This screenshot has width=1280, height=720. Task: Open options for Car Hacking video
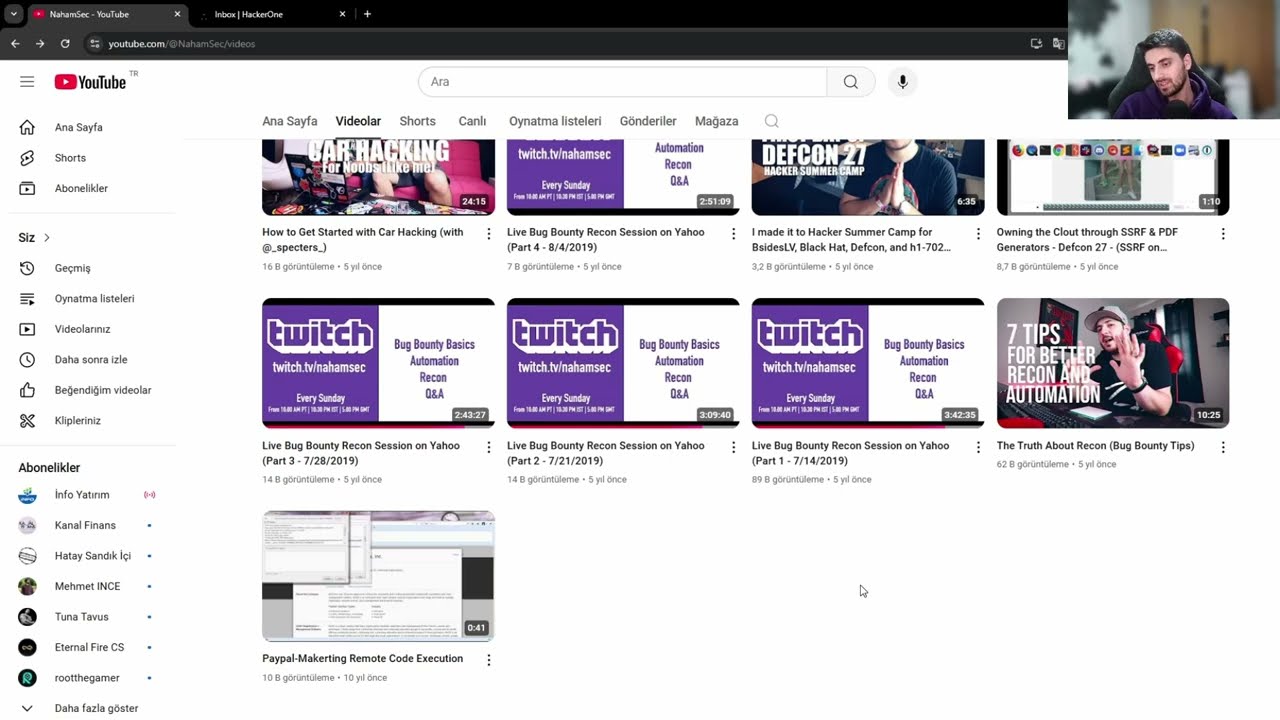[x=489, y=233]
